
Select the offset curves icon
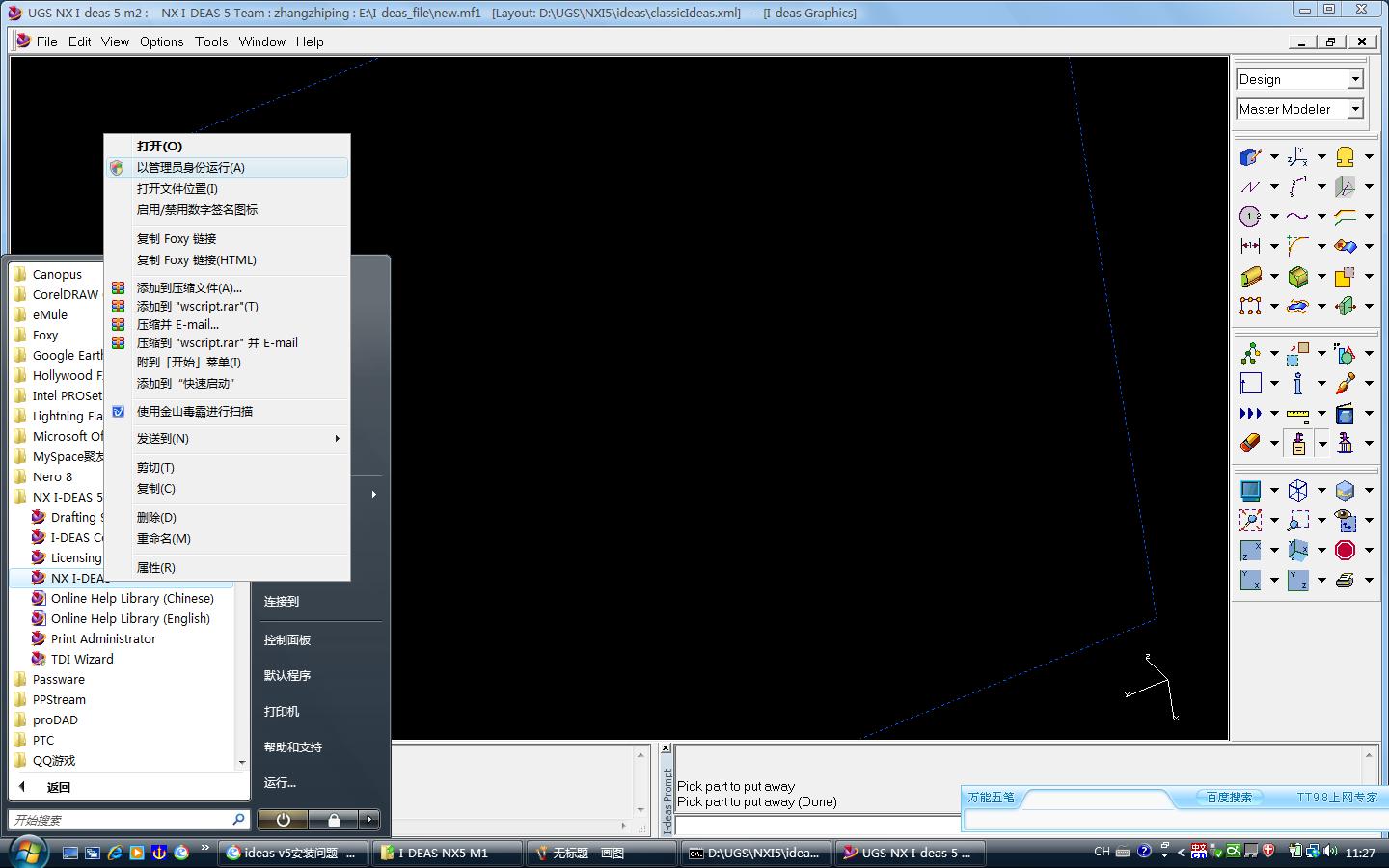[1346, 217]
